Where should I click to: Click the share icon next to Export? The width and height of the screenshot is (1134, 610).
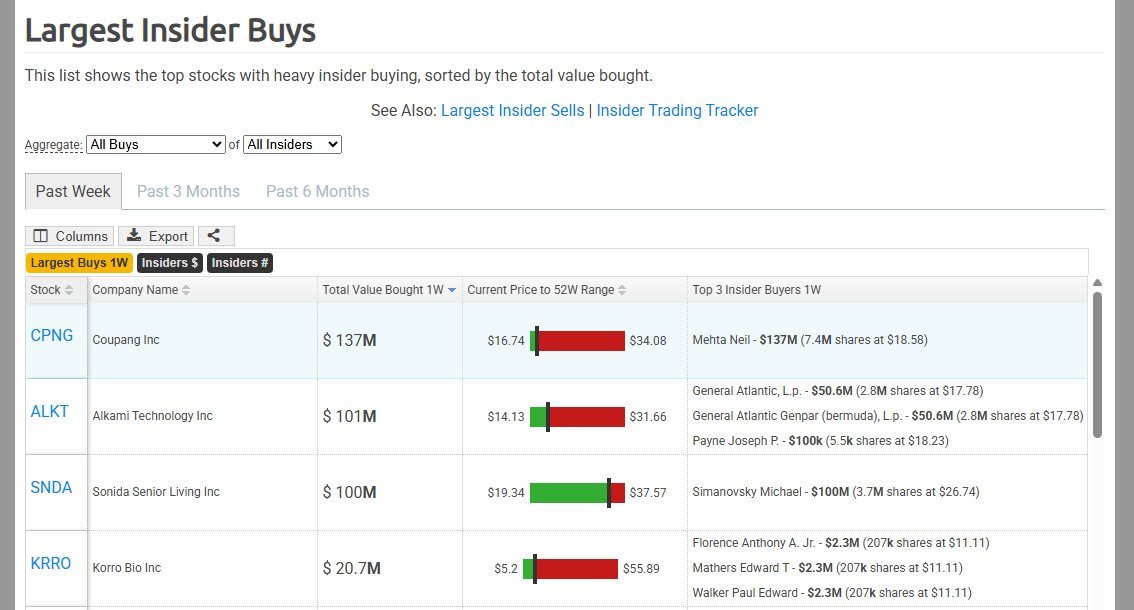pos(216,236)
